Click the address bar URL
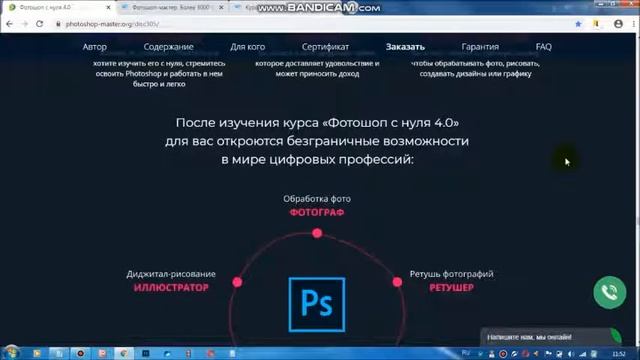 (112, 24)
